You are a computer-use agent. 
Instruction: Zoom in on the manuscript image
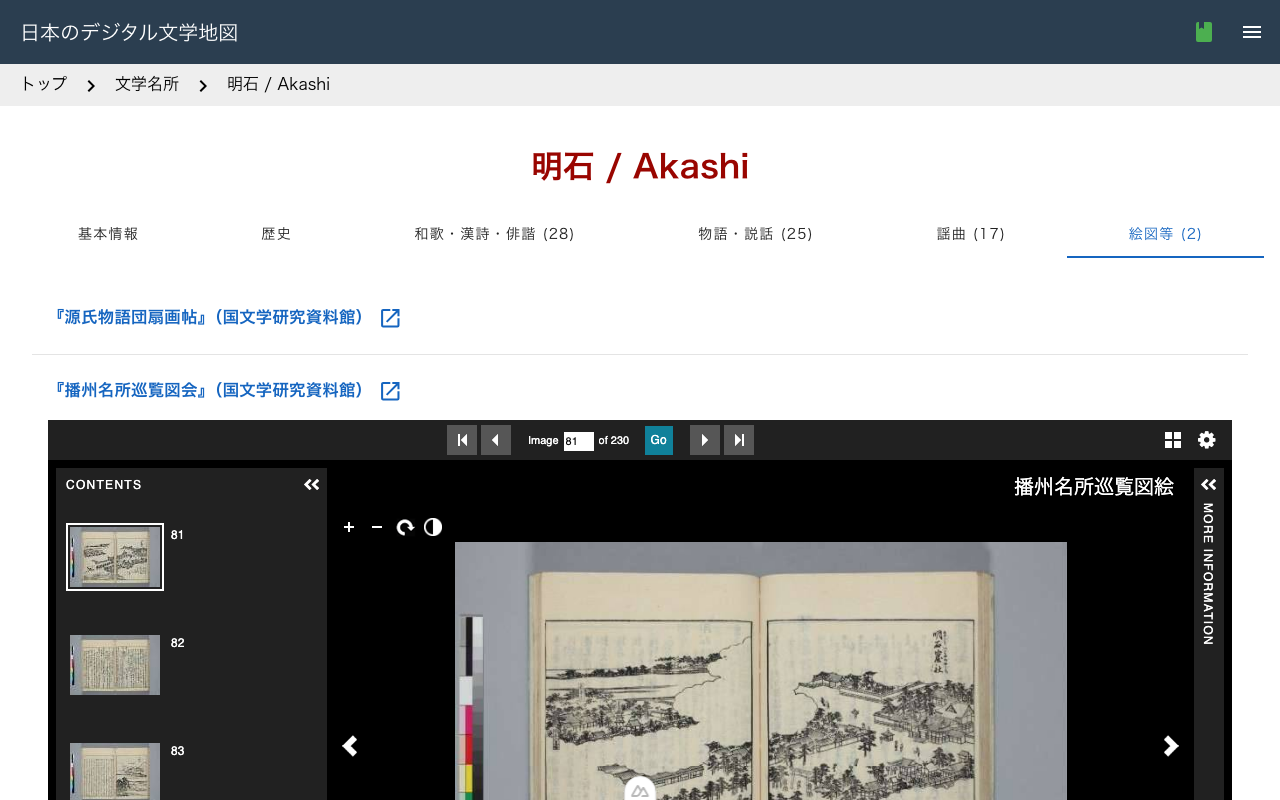(x=348, y=527)
